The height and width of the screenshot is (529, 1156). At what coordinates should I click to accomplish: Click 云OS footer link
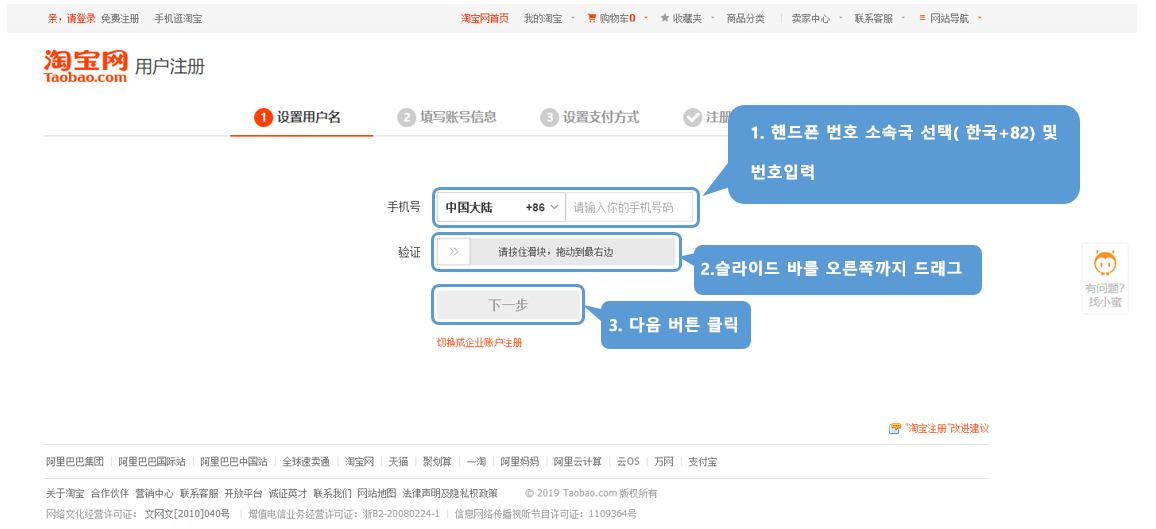click(628, 462)
